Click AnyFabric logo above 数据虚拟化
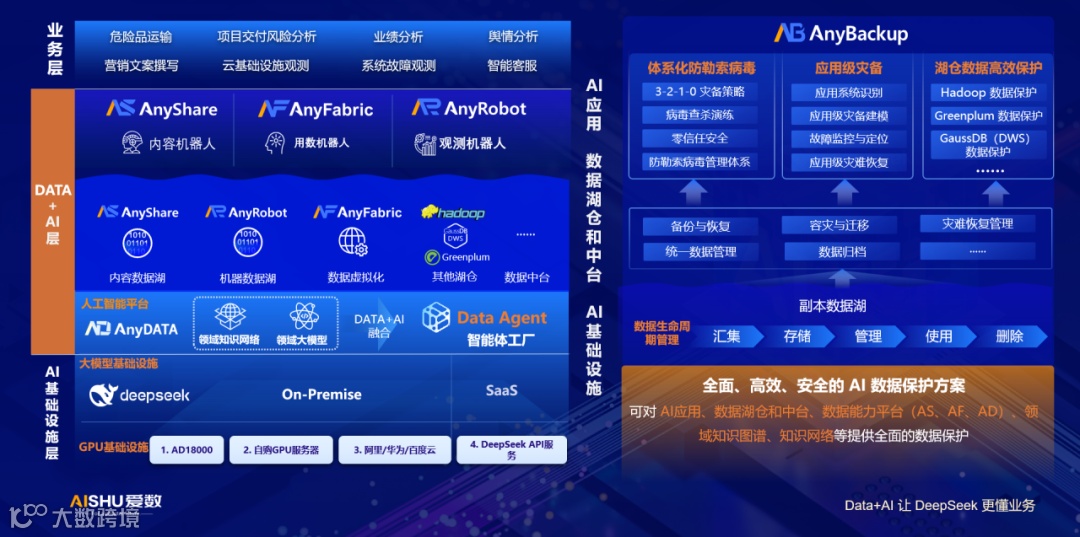The image size is (1080, 537). [x=357, y=212]
